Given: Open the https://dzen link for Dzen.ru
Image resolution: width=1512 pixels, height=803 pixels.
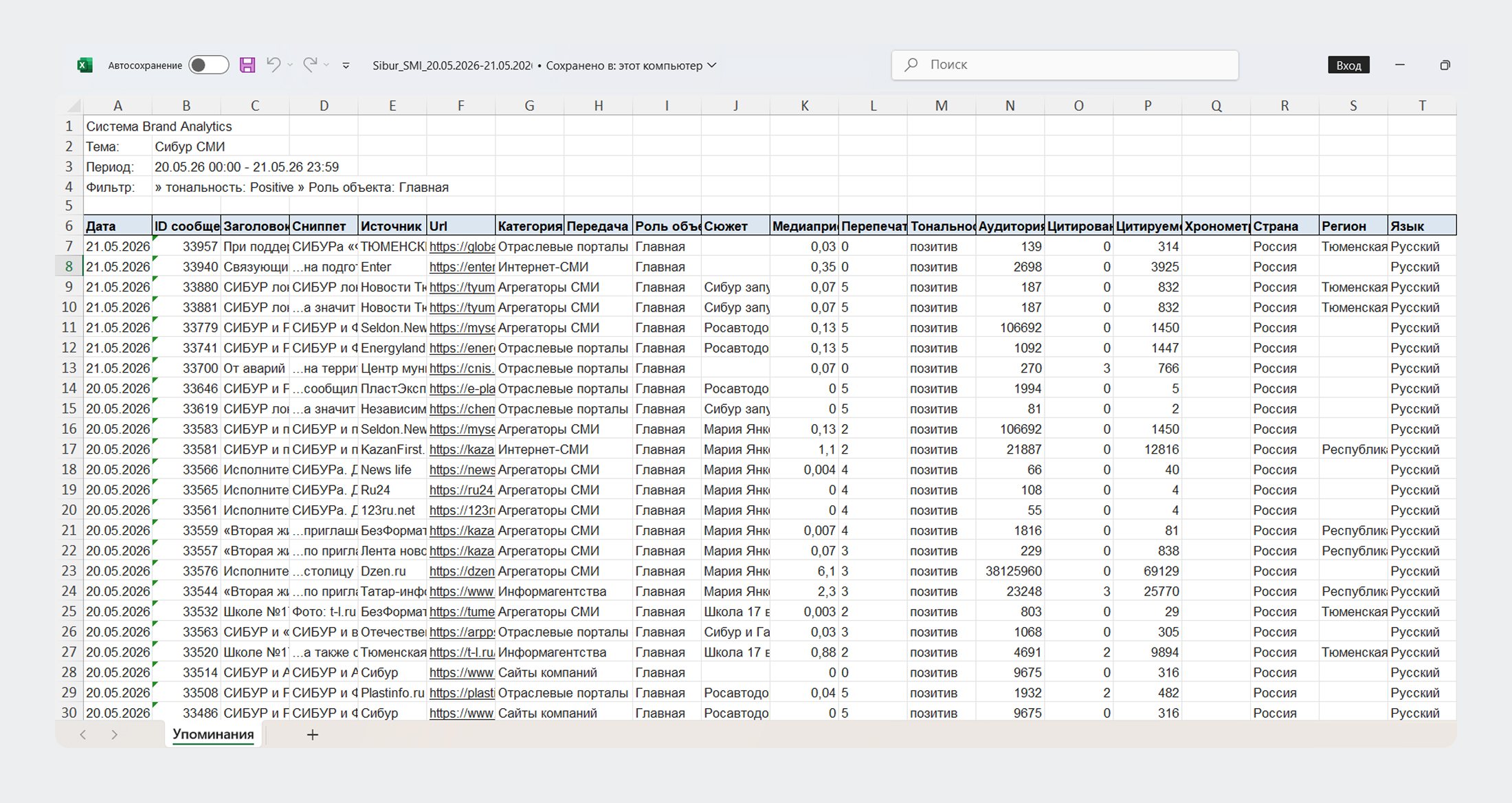Looking at the screenshot, I should pyautogui.click(x=462, y=571).
